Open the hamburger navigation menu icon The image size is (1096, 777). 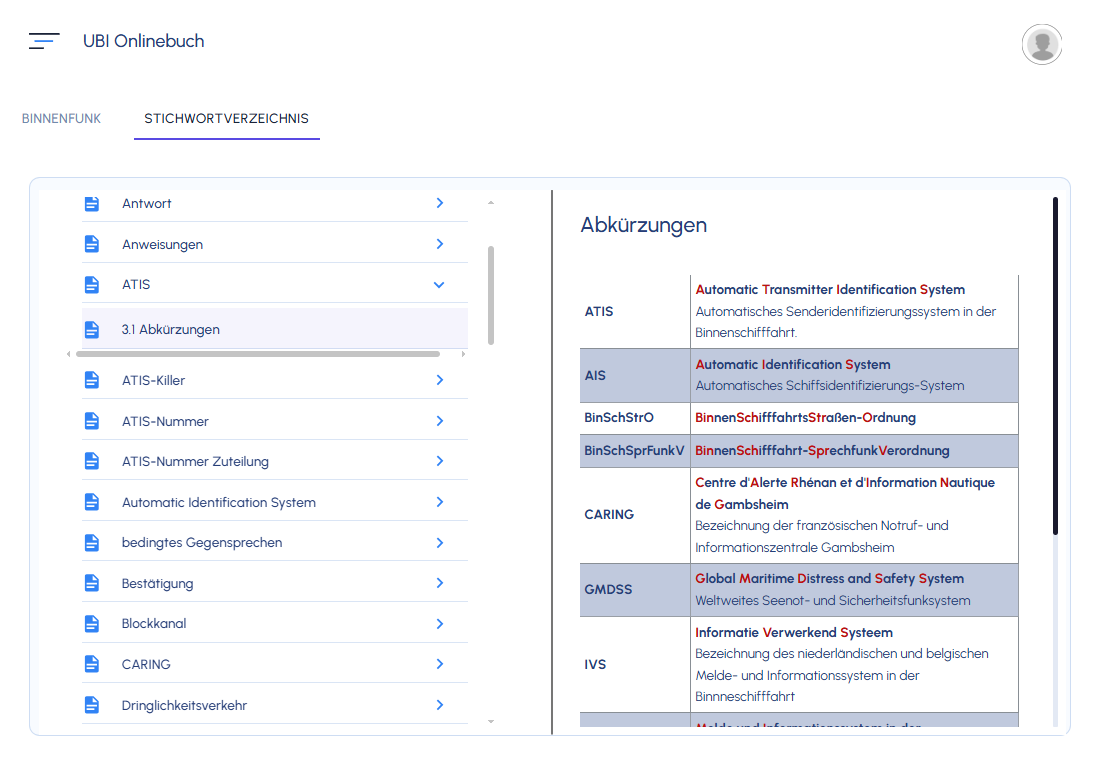click(x=44, y=41)
